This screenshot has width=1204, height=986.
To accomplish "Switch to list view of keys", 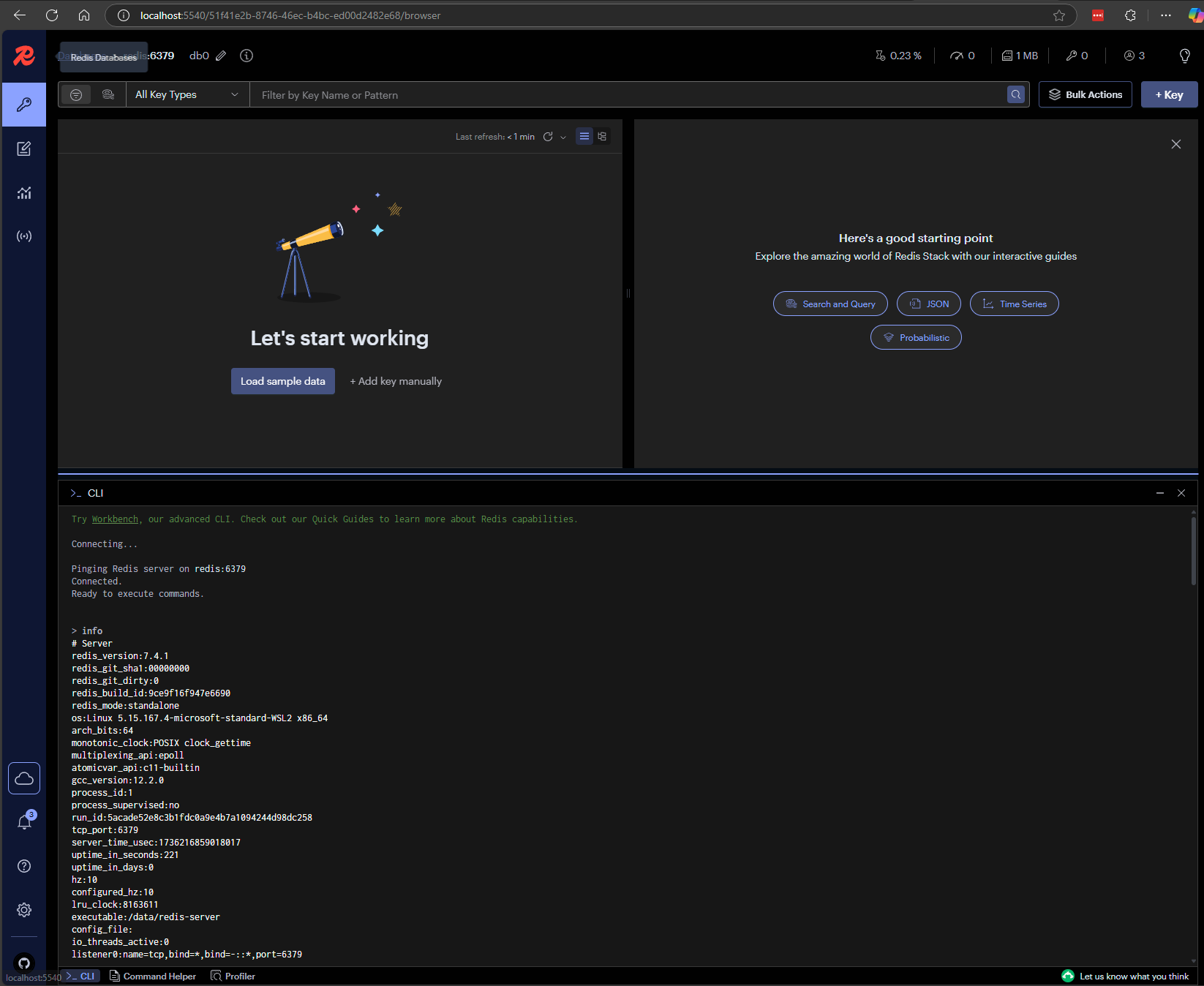I will pos(584,136).
